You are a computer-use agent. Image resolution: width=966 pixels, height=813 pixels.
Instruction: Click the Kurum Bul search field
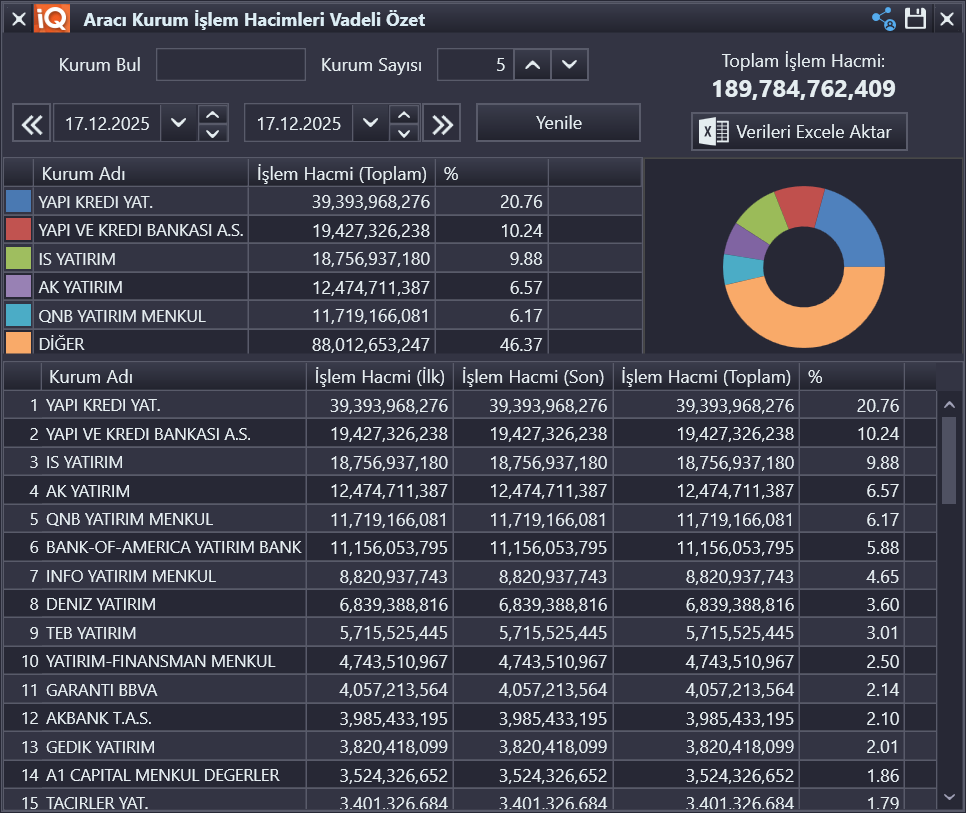click(x=231, y=66)
